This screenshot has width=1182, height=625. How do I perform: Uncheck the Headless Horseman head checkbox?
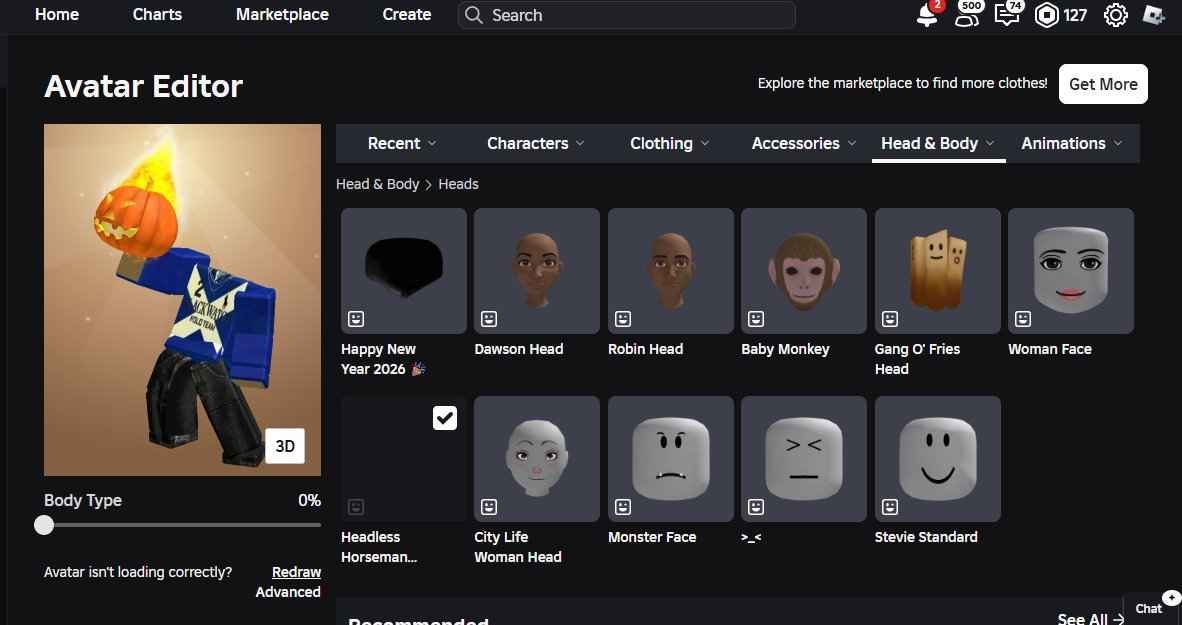pyautogui.click(x=445, y=418)
